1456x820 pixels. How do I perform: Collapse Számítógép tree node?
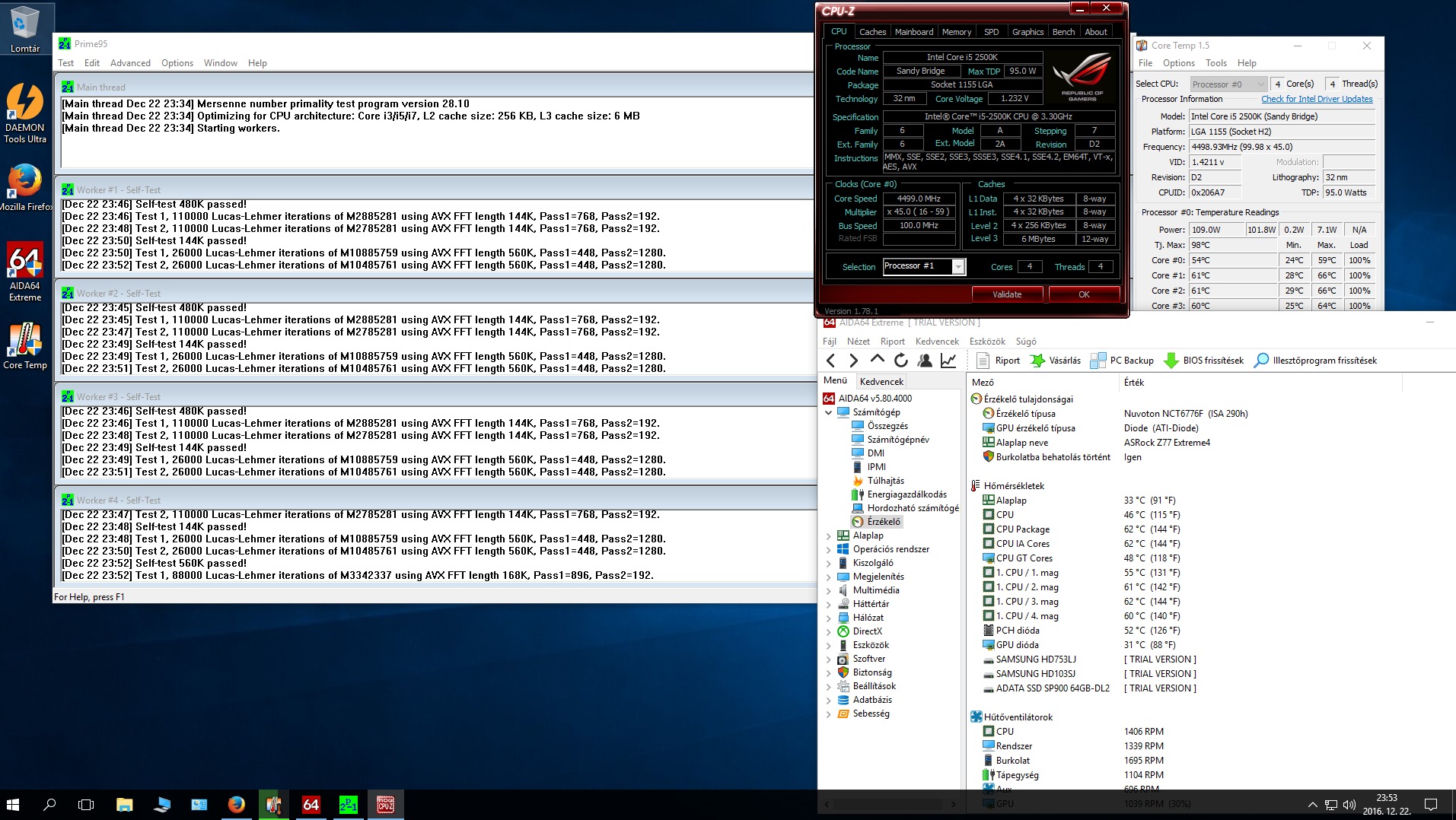[828, 412]
